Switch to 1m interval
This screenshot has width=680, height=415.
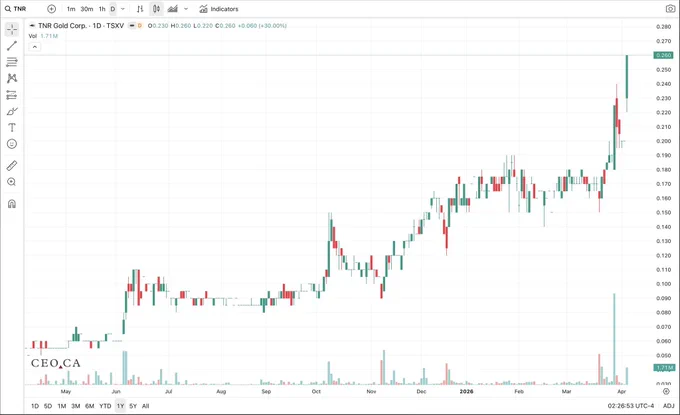tap(71, 9)
